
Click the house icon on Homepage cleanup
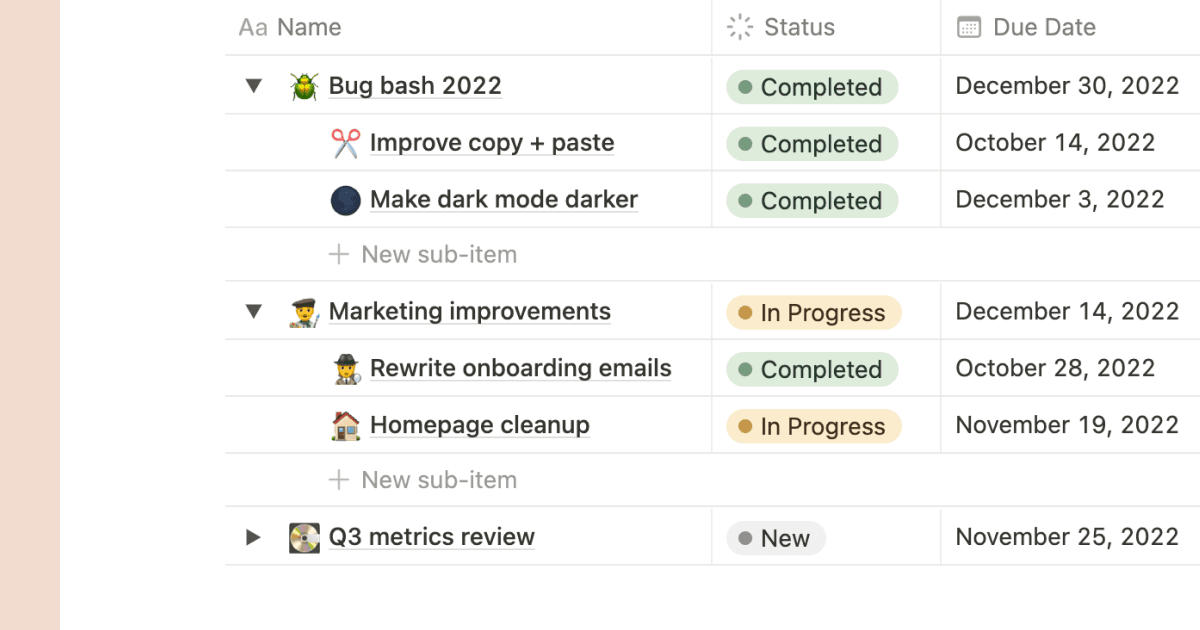tap(344, 425)
